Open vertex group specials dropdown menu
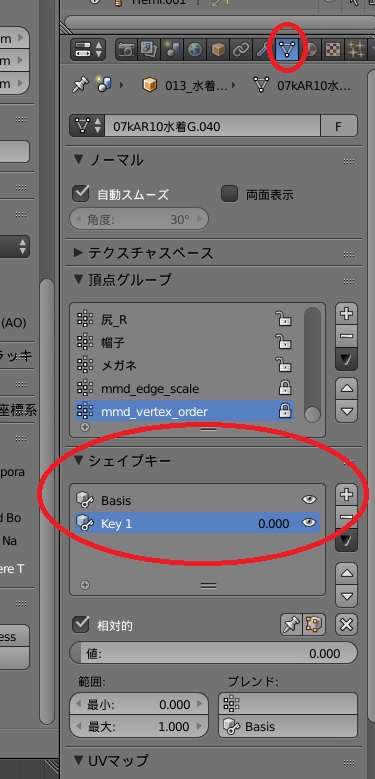The height and width of the screenshot is (779, 375). coord(347,359)
